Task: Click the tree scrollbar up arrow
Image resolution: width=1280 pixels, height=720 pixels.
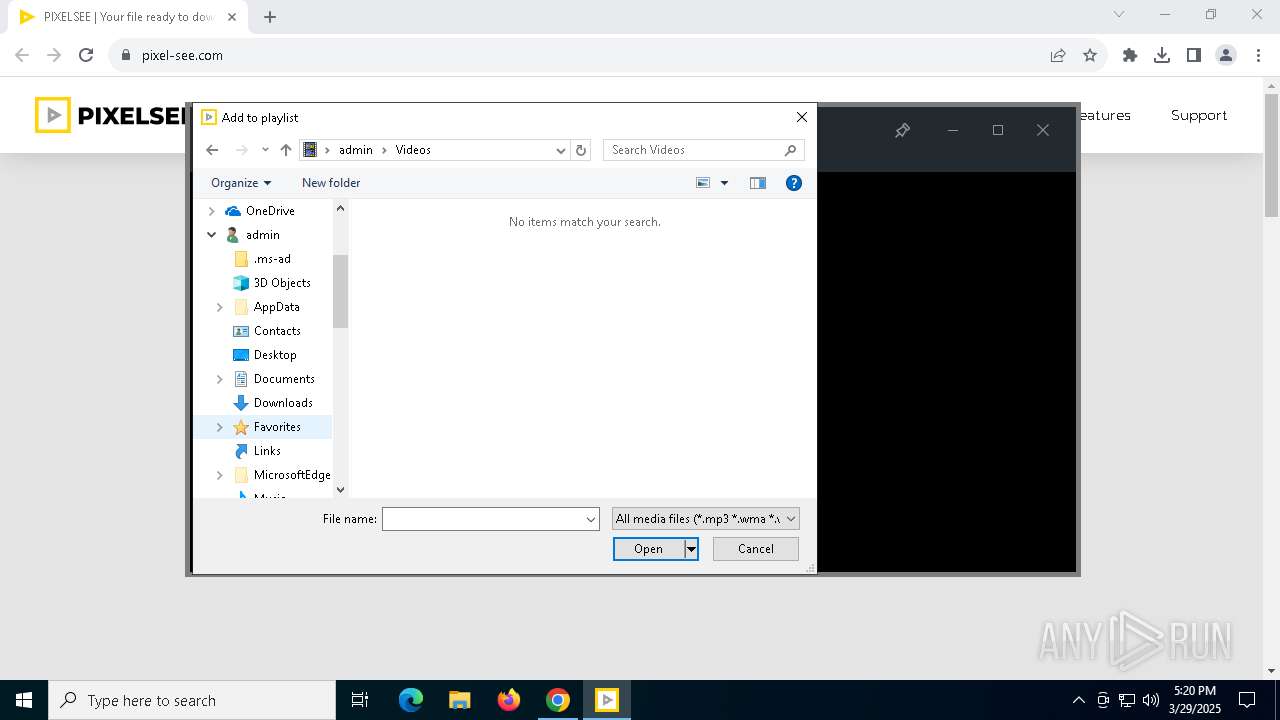Action: [x=340, y=208]
